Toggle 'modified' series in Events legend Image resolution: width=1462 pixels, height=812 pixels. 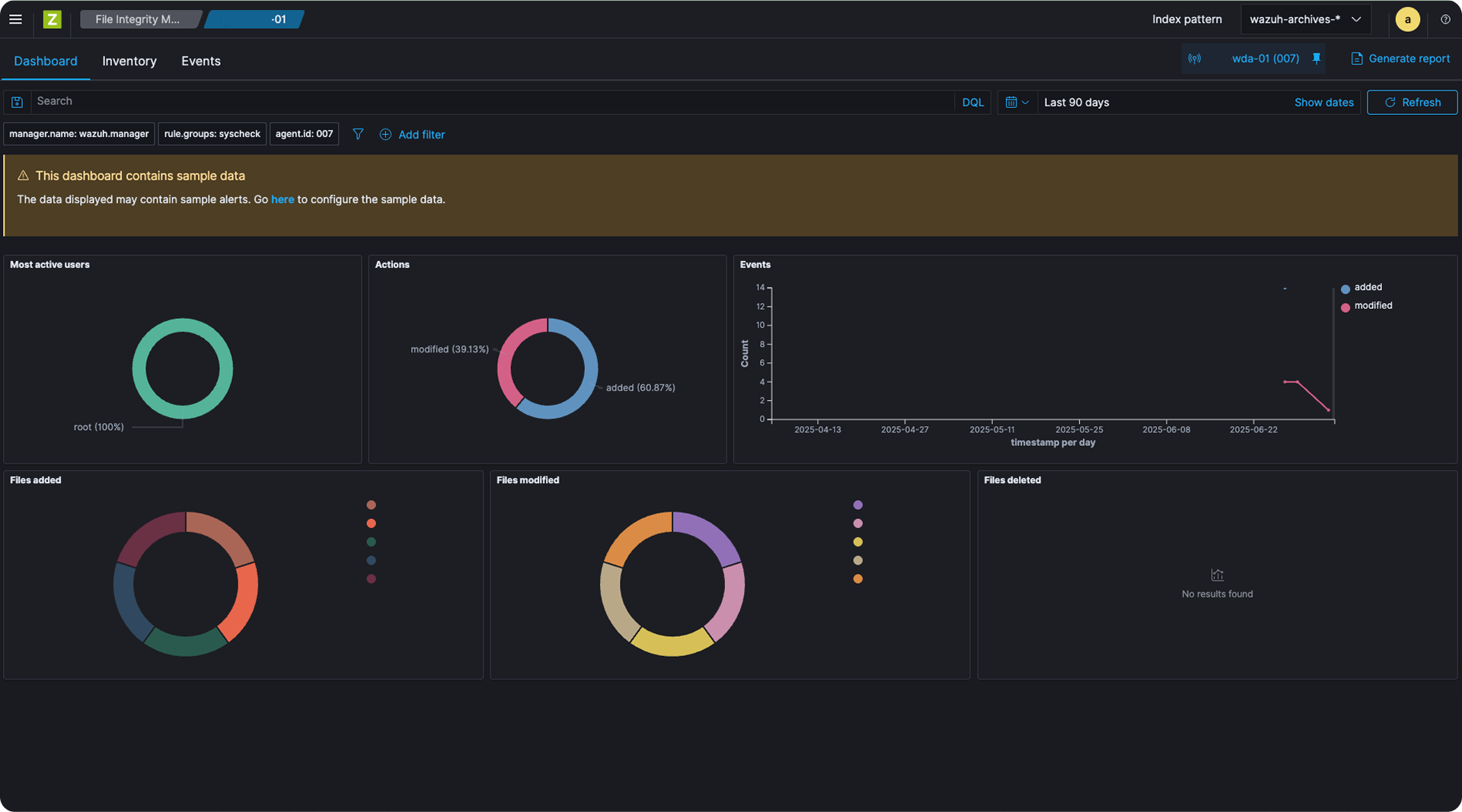click(x=1366, y=306)
